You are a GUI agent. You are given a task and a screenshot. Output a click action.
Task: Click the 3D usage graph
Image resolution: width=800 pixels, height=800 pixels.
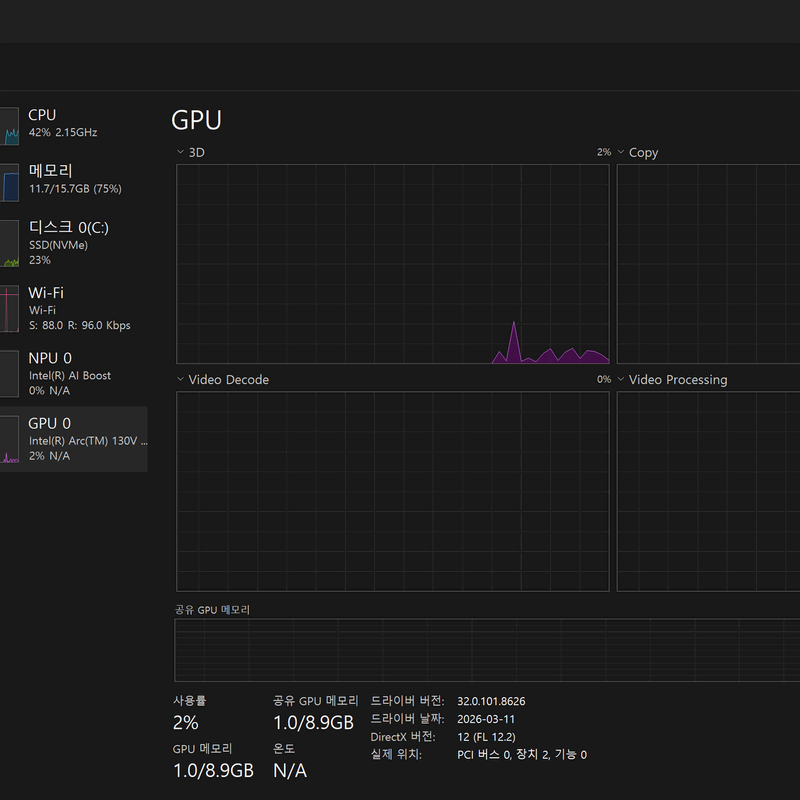tap(393, 264)
